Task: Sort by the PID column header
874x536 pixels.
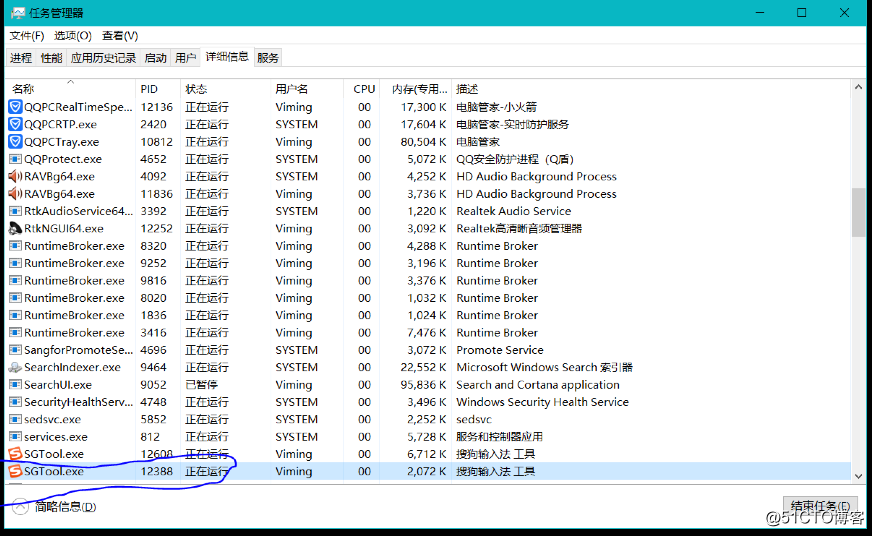Action: [x=158, y=89]
